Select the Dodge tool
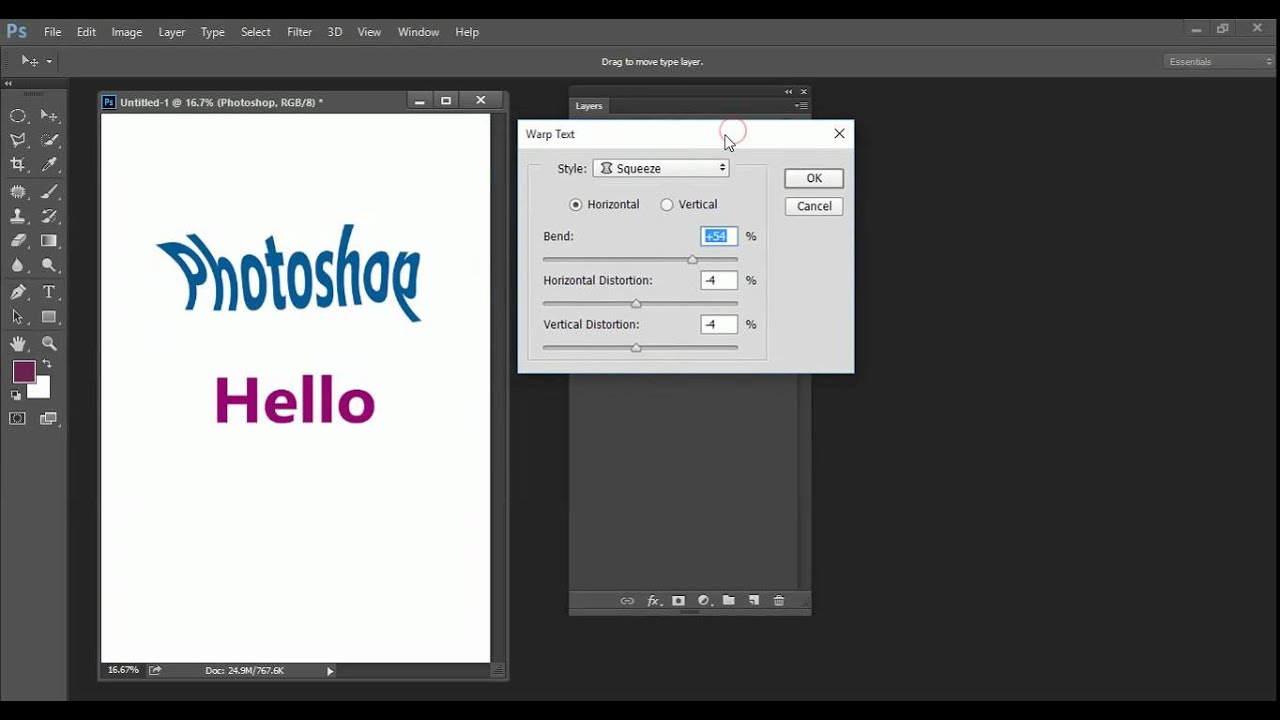This screenshot has width=1280, height=720. [49, 266]
